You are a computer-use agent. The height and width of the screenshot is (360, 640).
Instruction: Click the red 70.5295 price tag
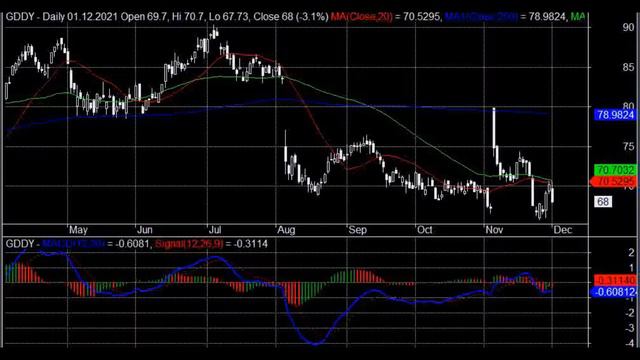tap(614, 181)
